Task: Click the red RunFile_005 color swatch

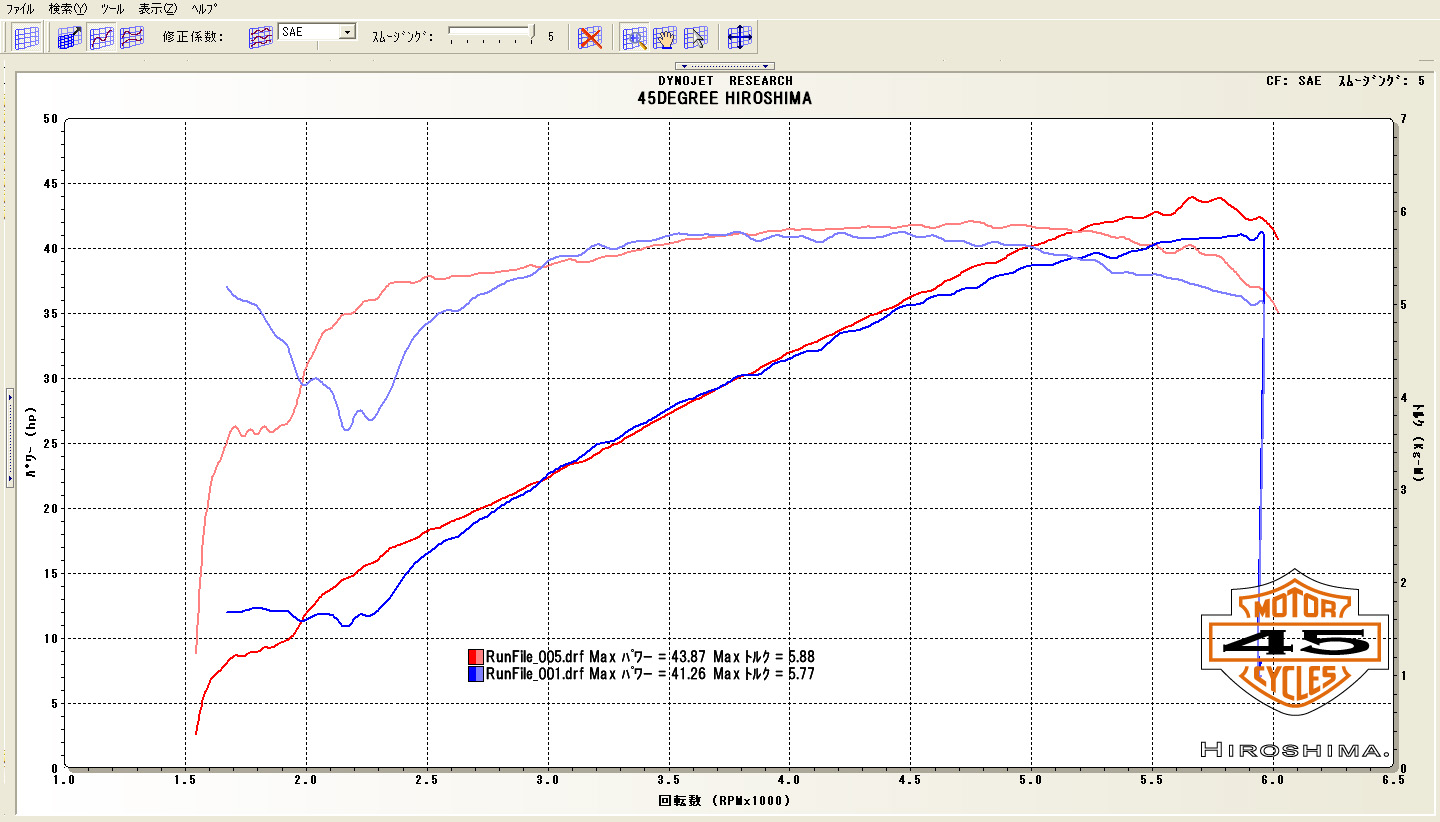Action: coord(476,657)
